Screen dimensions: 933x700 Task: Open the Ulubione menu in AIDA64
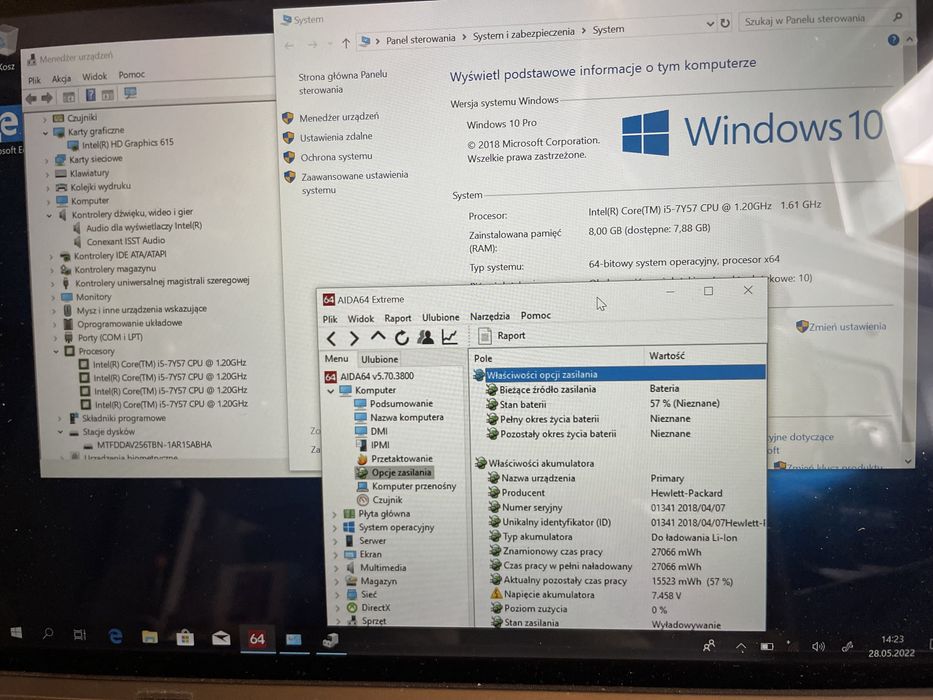point(440,317)
